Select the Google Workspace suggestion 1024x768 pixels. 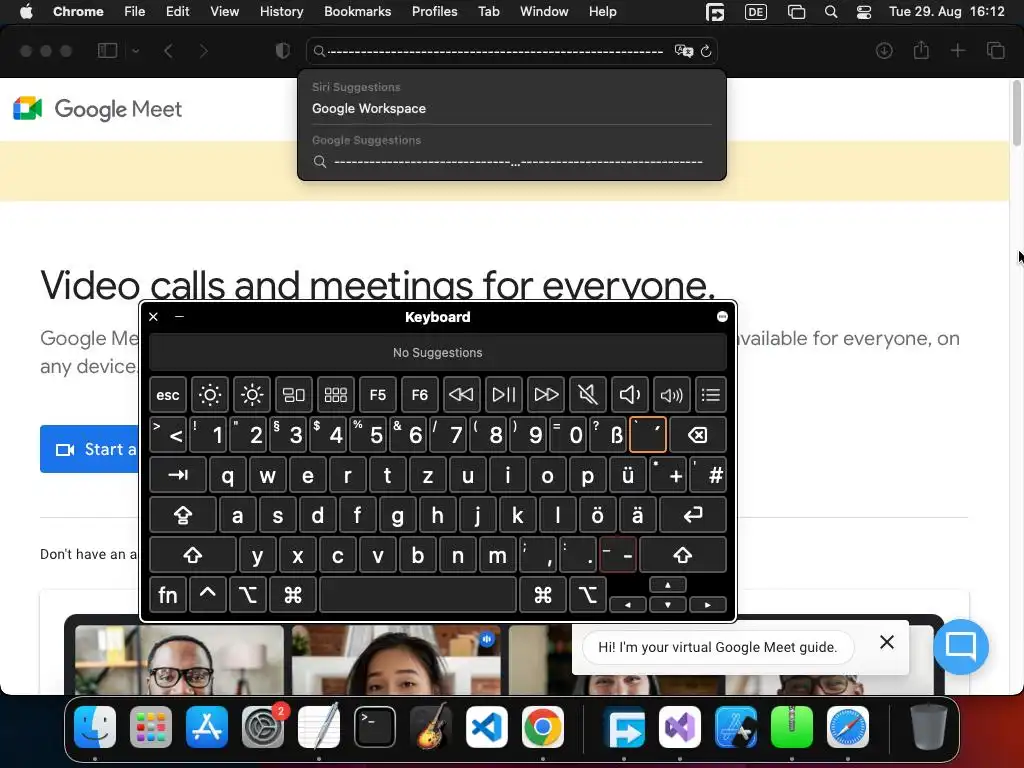coord(512,108)
